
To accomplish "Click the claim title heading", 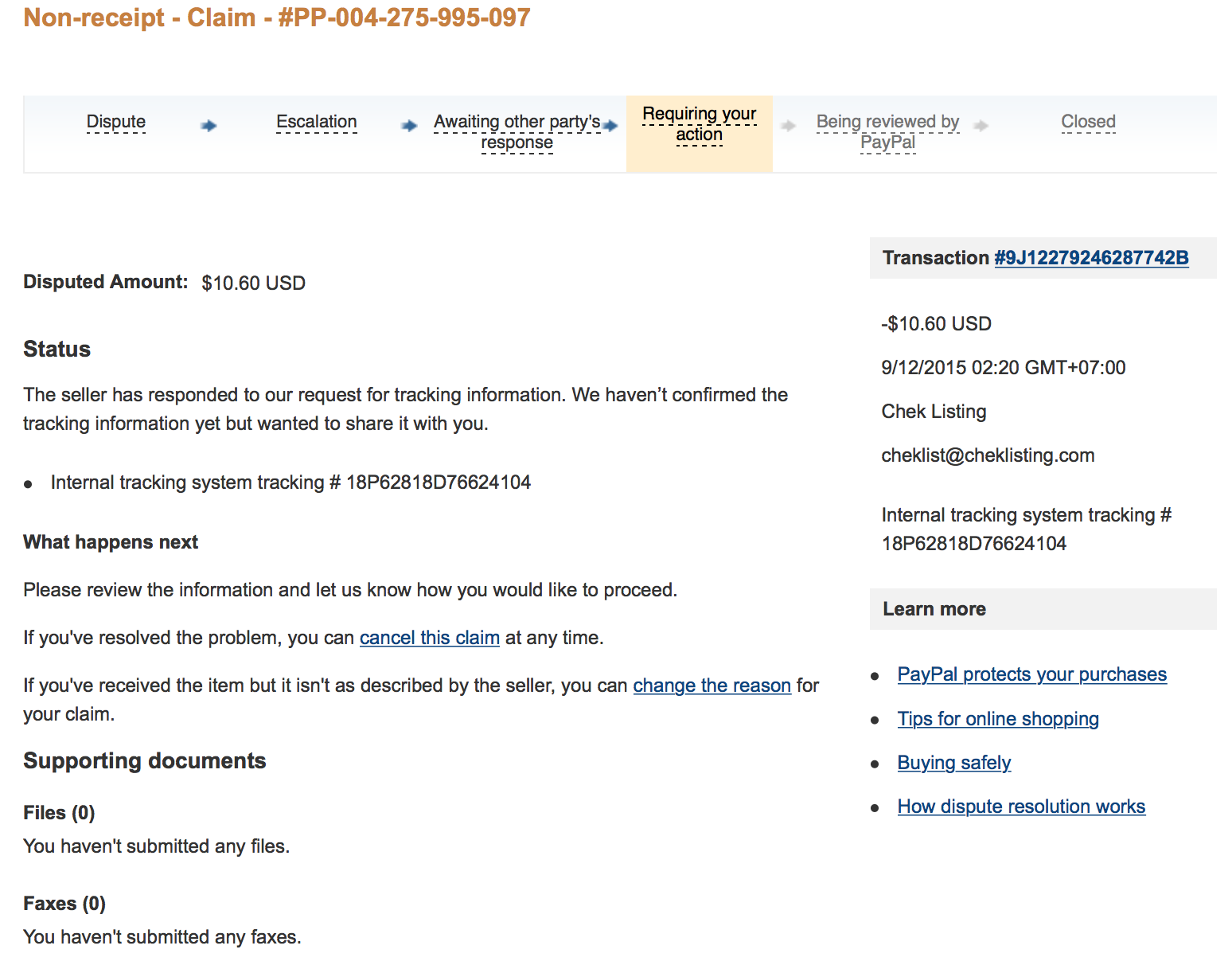I will tap(277, 18).
